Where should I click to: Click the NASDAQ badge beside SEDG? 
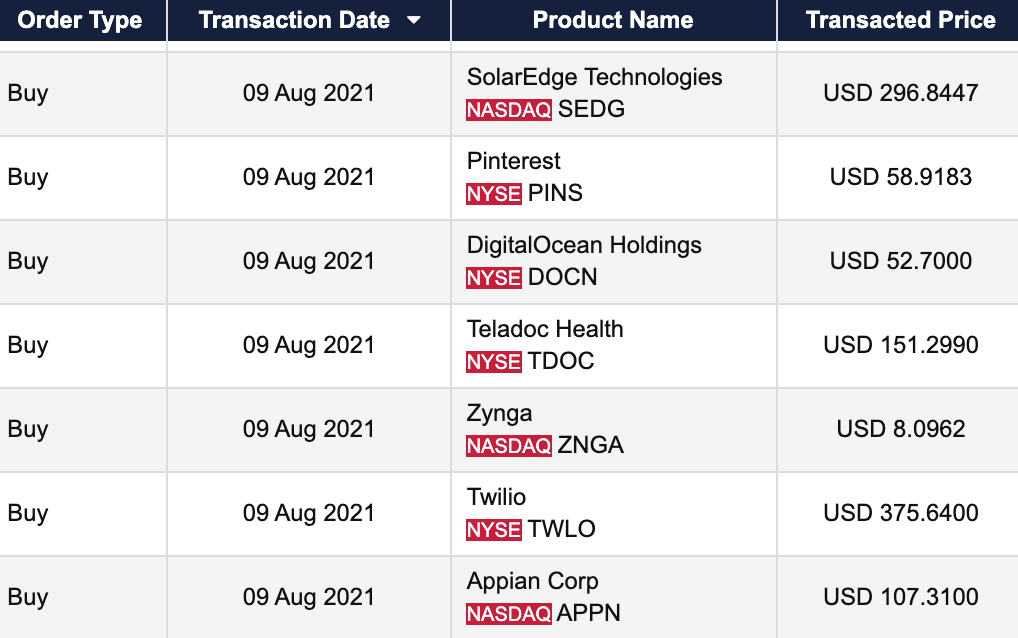coord(508,110)
